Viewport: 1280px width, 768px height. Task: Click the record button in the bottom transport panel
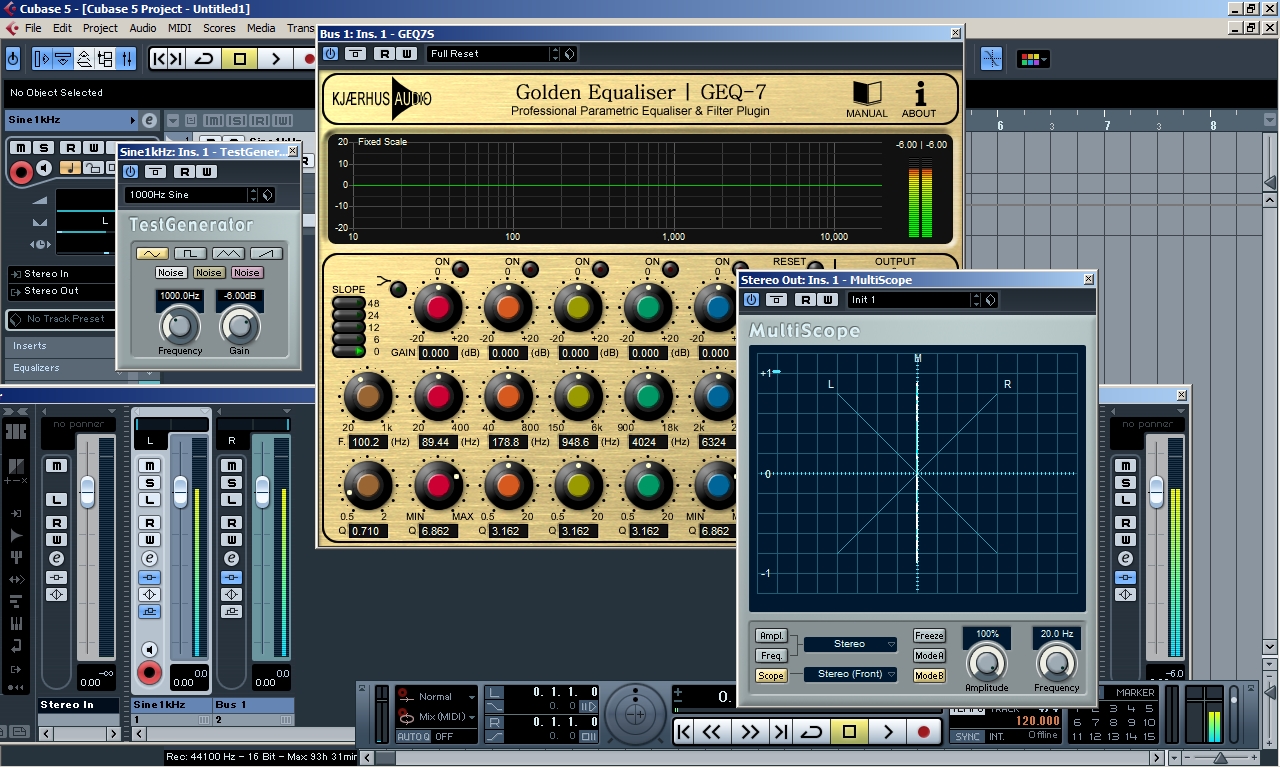tap(924, 732)
